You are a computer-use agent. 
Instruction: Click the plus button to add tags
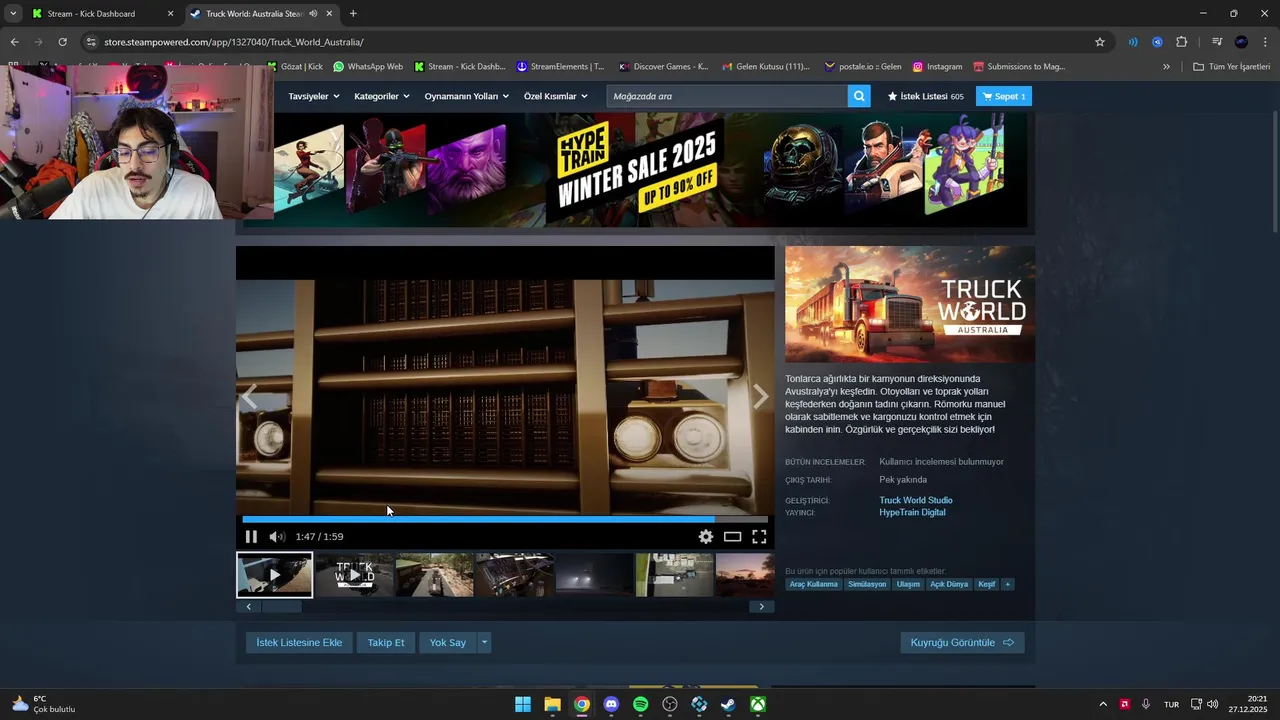click(1008, 584)
